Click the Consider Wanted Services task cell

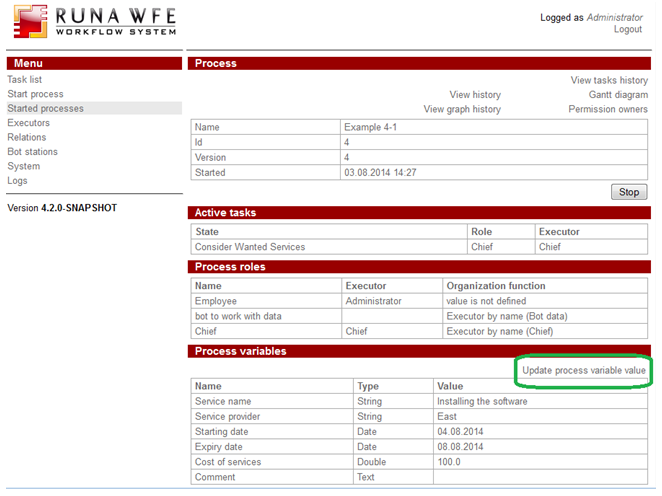250,247
